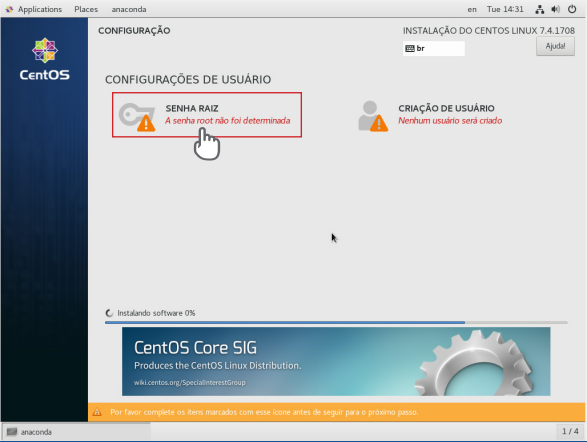
Task: Open the volume speaker icon
Action: click(x=556, y=9)
